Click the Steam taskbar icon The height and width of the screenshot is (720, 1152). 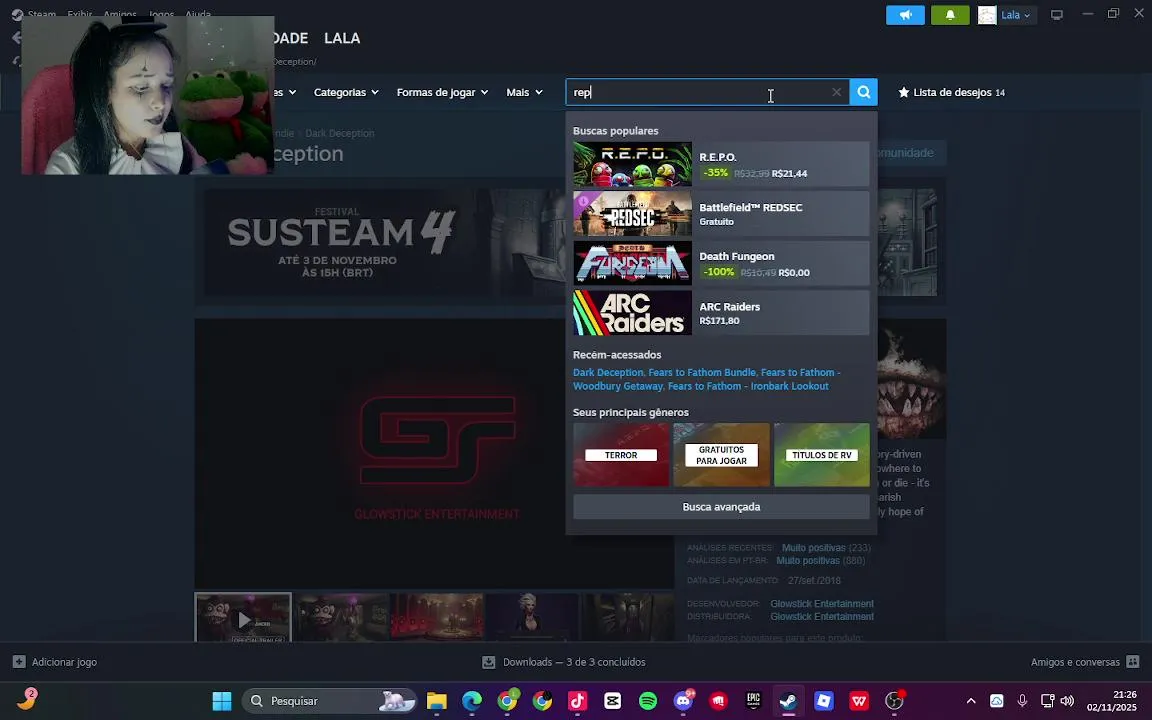(788, 701)
